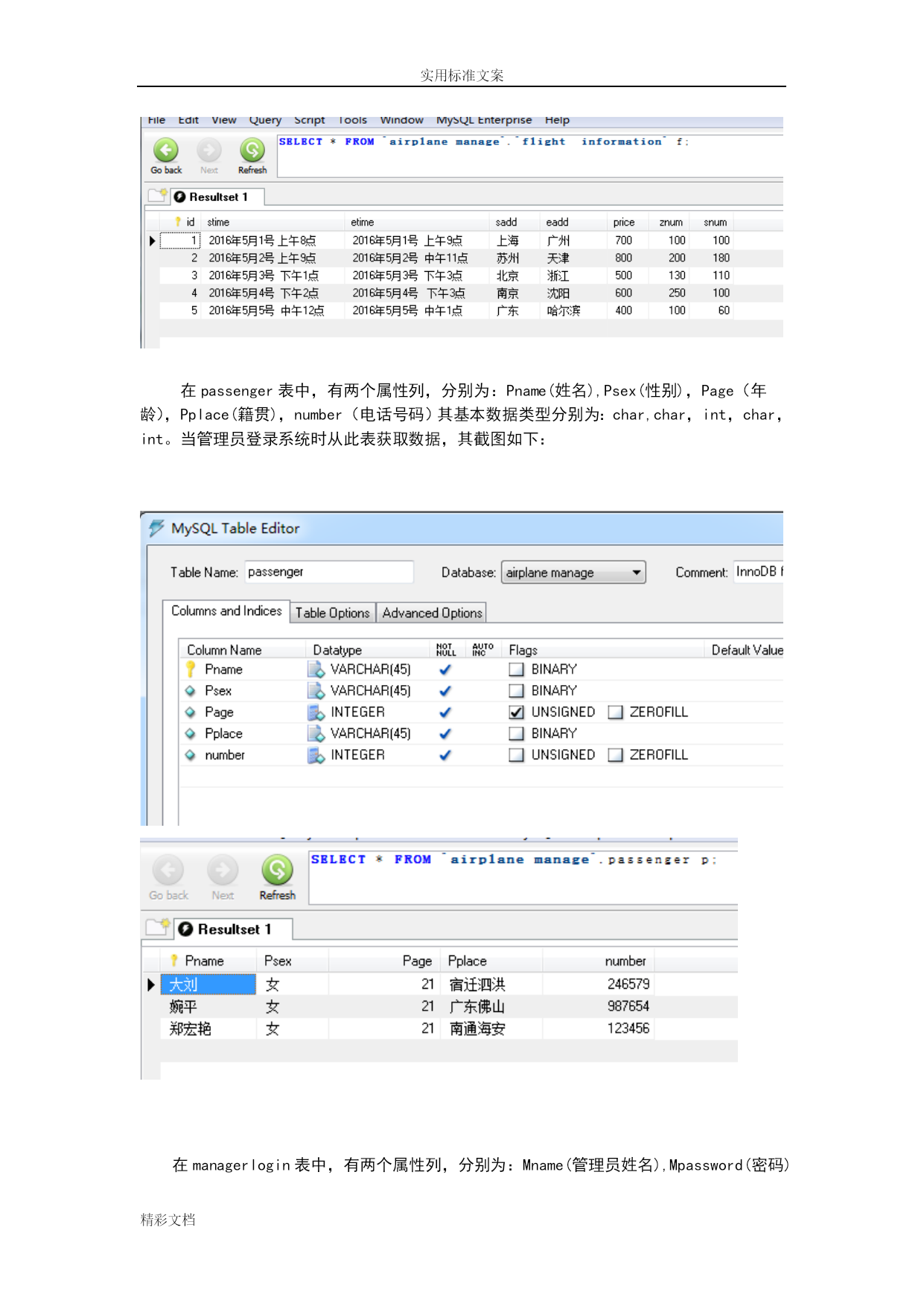Viewport: 924px width, 1306px height.
Task: Toggle the BINARY checkbox for Psex
Action: pyautogui.click(x=516, y=691)
